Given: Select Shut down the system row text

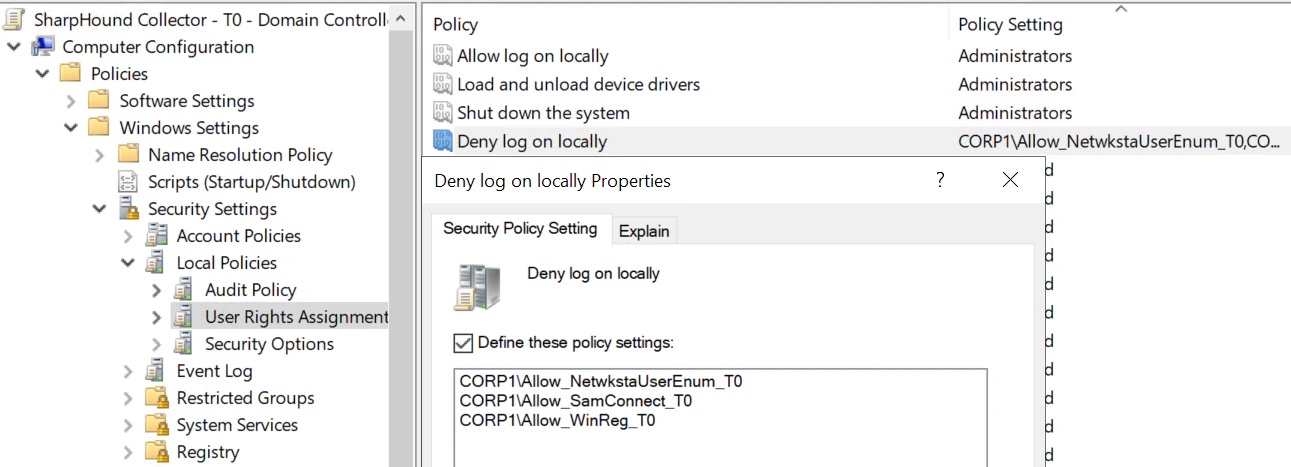Looking at the screenshot, I should point(544,113).
